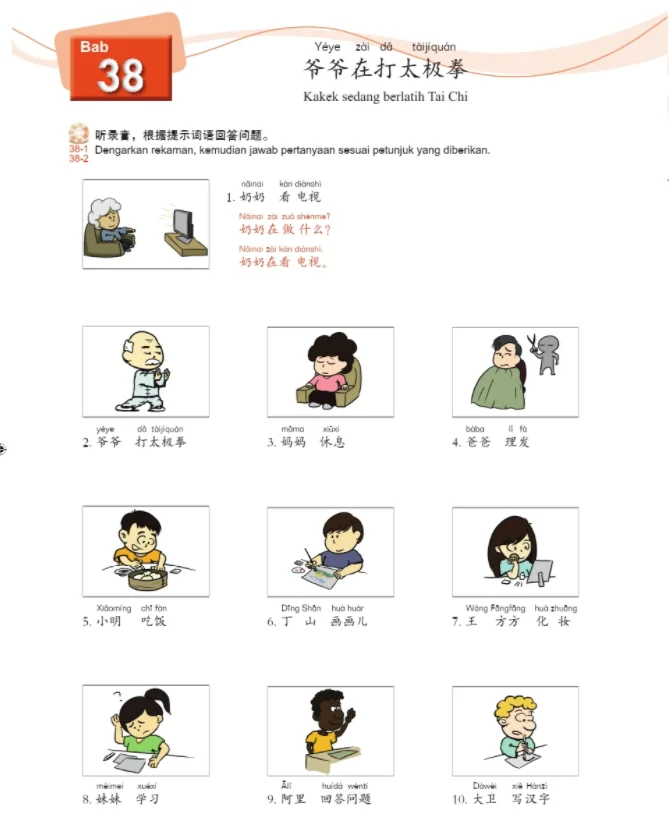Screen dimensions: 669x822
Task: Click the Chinese title 爷爷在打太极拳
Action: [384, 69]
